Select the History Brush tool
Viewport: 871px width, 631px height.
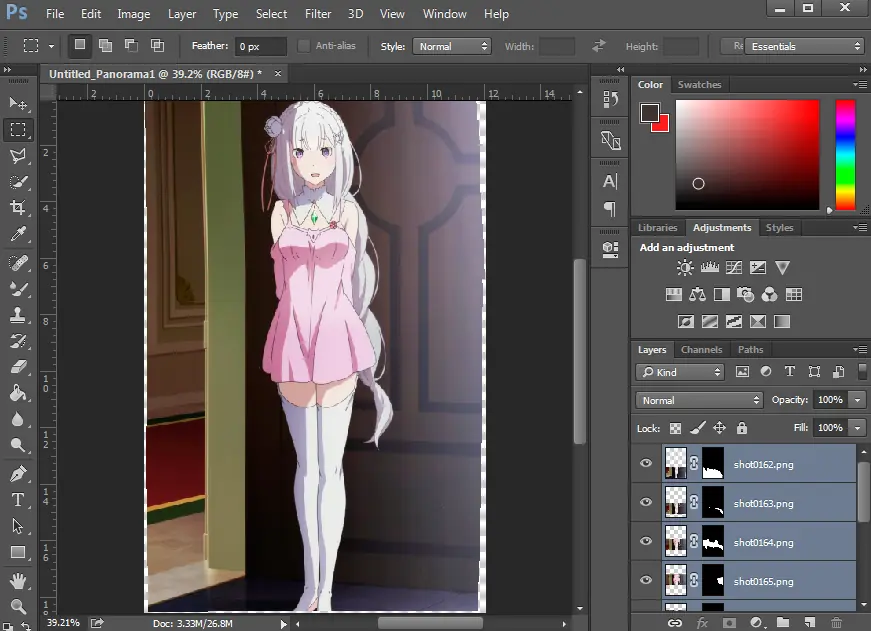pyautogui.click(x=18, y=340)
